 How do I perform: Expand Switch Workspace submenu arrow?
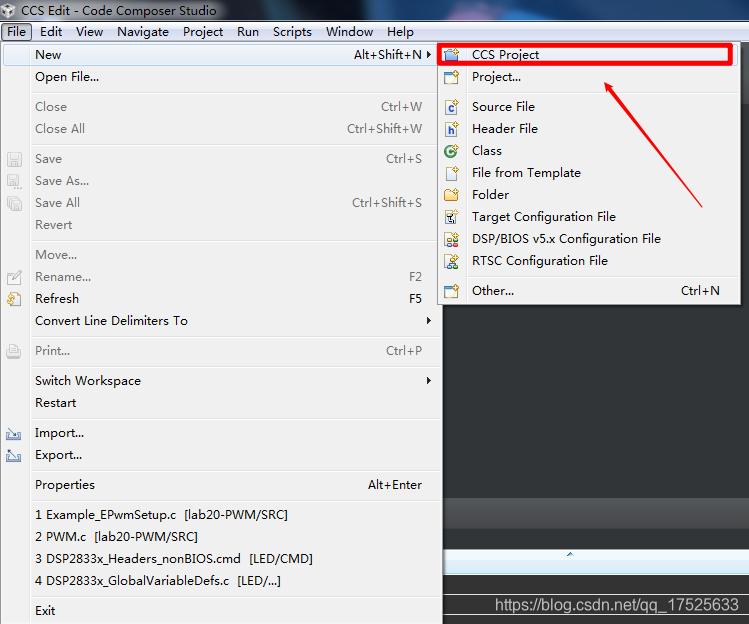[428, 381]
